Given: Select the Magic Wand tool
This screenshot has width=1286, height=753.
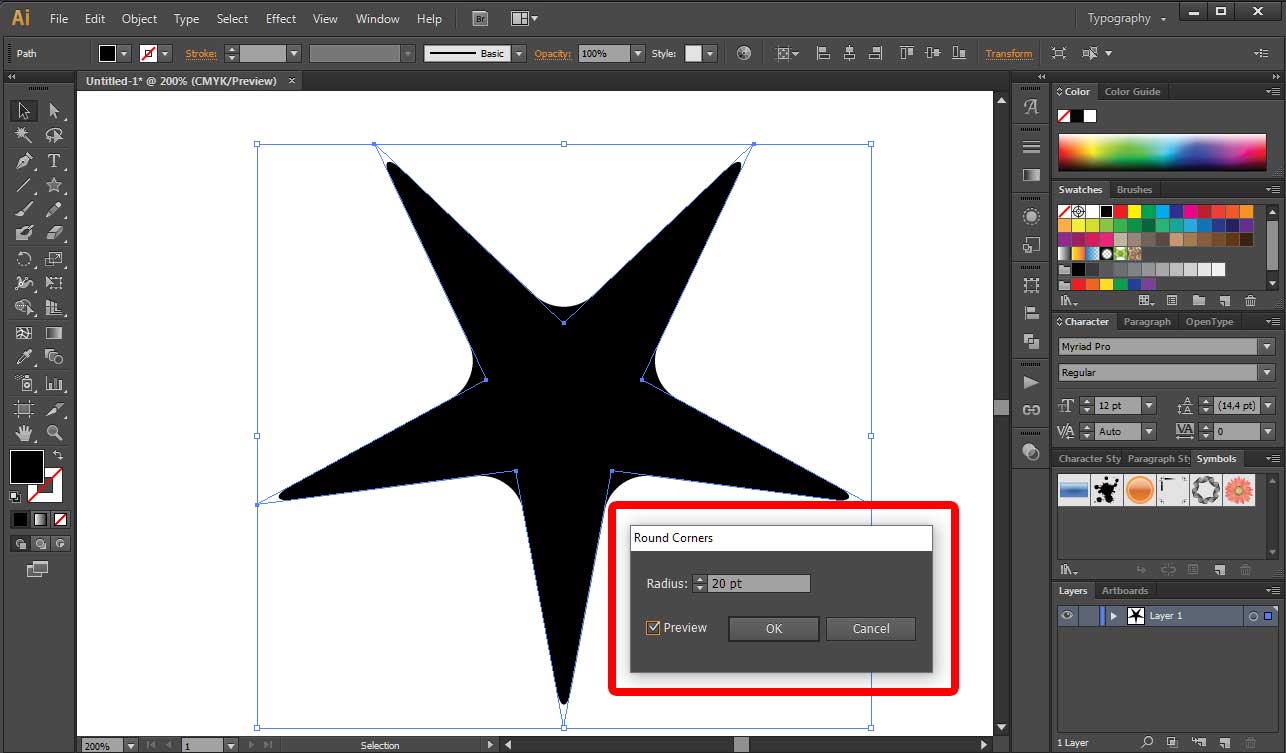Looking at the screenshot, I should [x=23, y=135].
